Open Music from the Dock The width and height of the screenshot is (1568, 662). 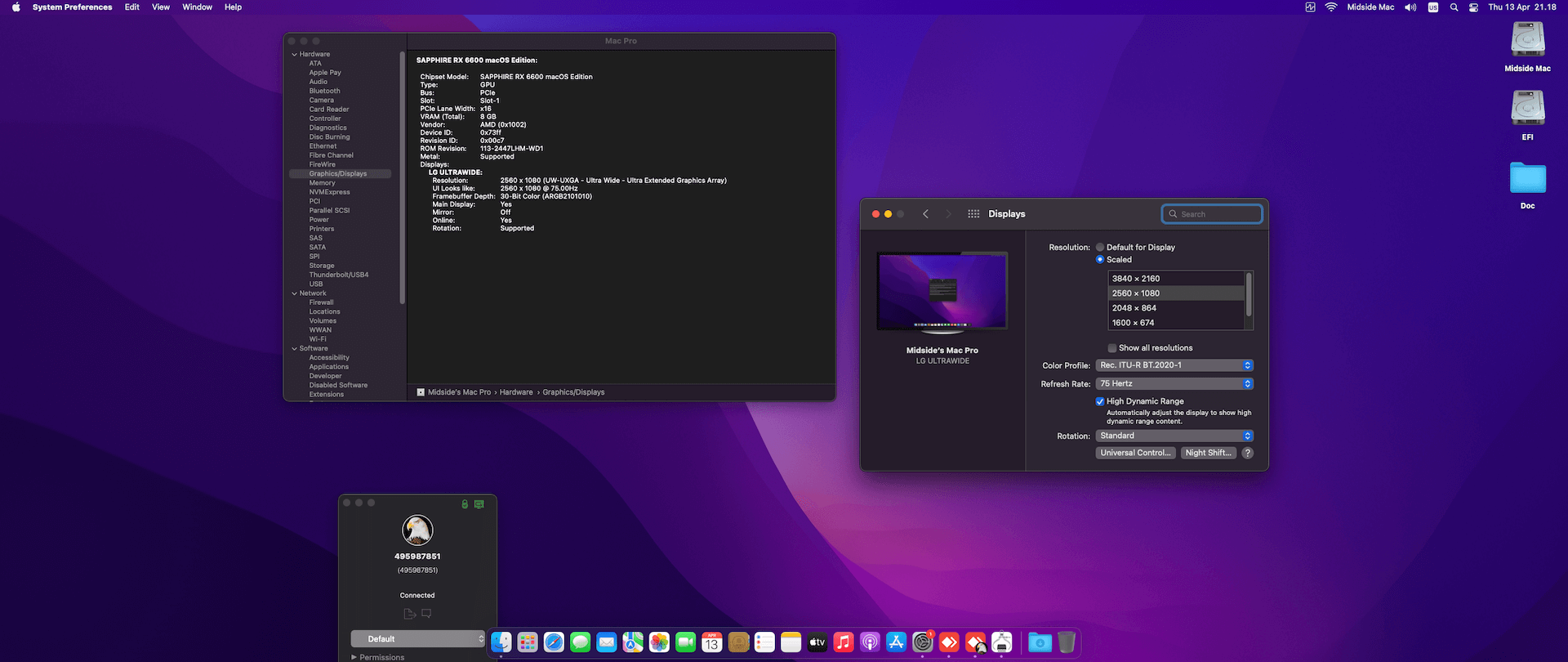point(844,642)
